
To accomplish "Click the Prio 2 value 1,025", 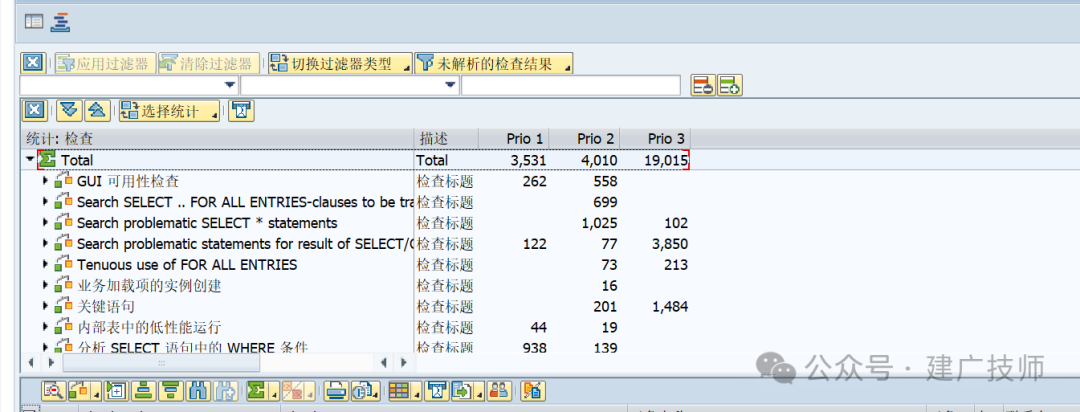I will tap(599, 223).
